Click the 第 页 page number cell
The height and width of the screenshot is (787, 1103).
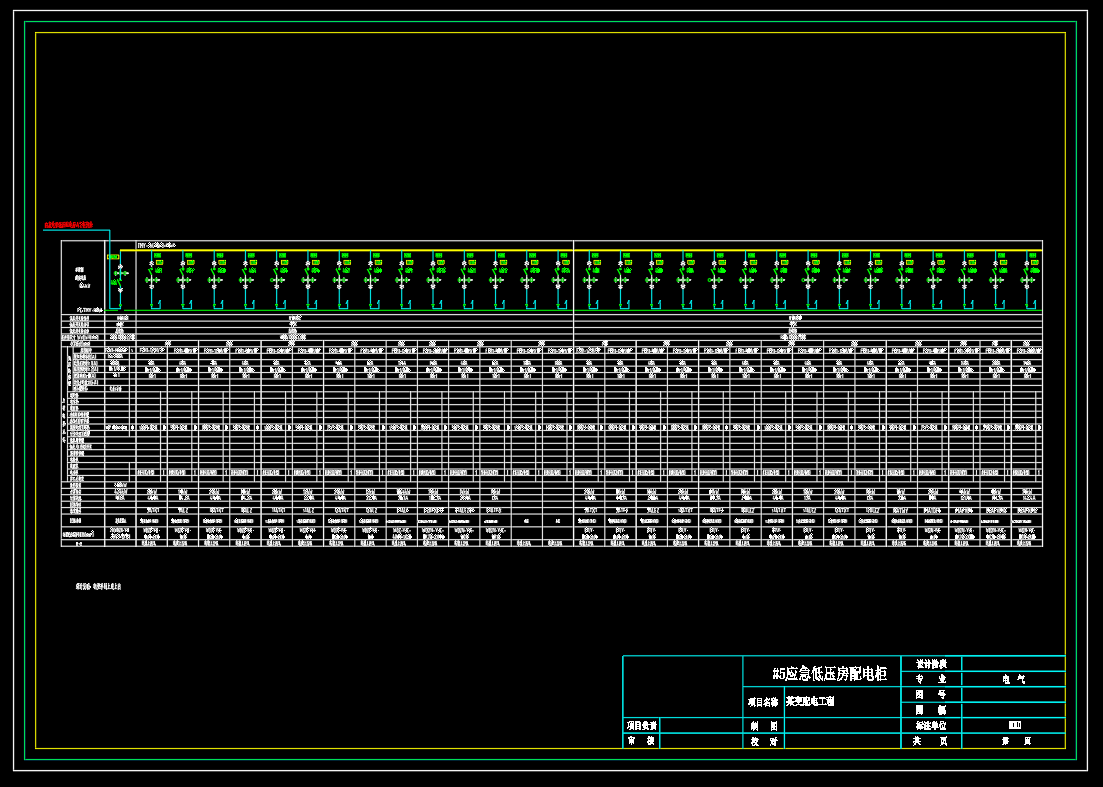click(x=1013, y=741)
